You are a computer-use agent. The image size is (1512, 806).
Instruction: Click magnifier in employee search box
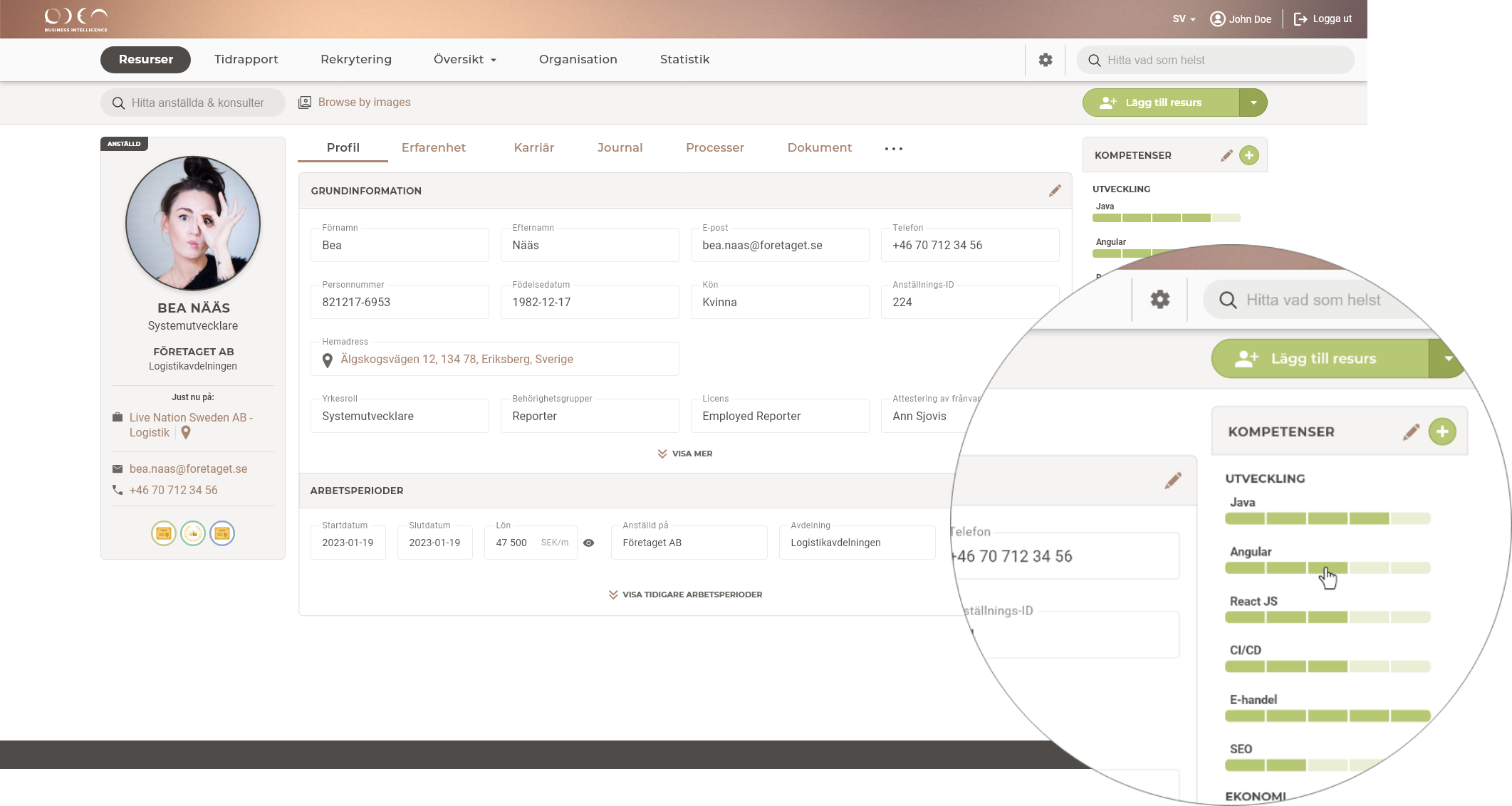coord(119,103)
